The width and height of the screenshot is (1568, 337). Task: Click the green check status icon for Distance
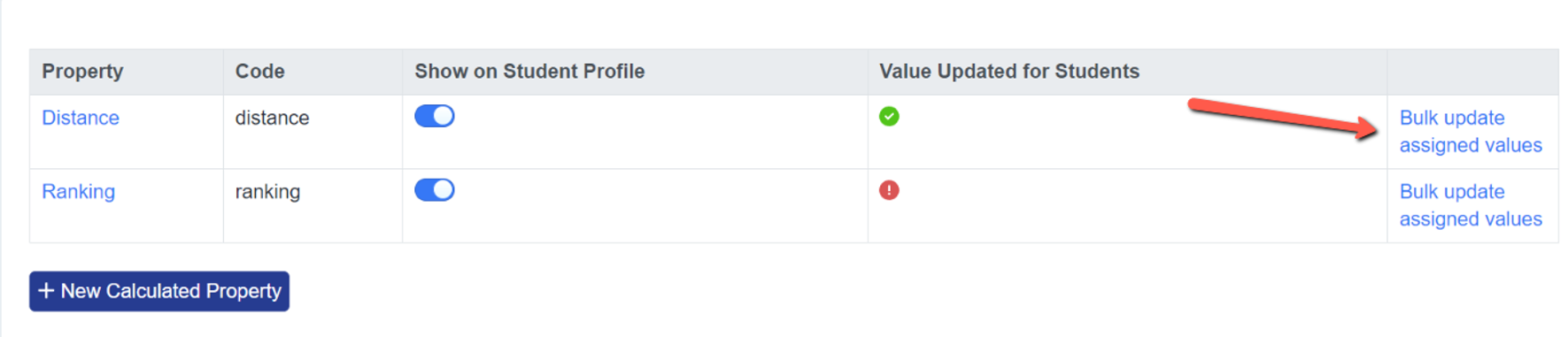pyautogui.click(x=889, y=116)
